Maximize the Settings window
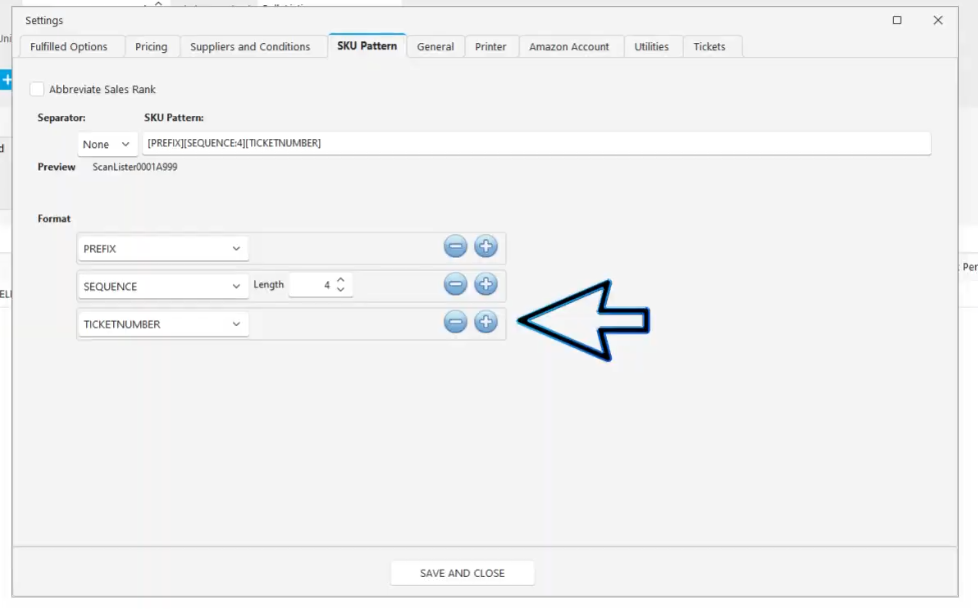This screenshot has height=609, width=978. pos(897,20)
